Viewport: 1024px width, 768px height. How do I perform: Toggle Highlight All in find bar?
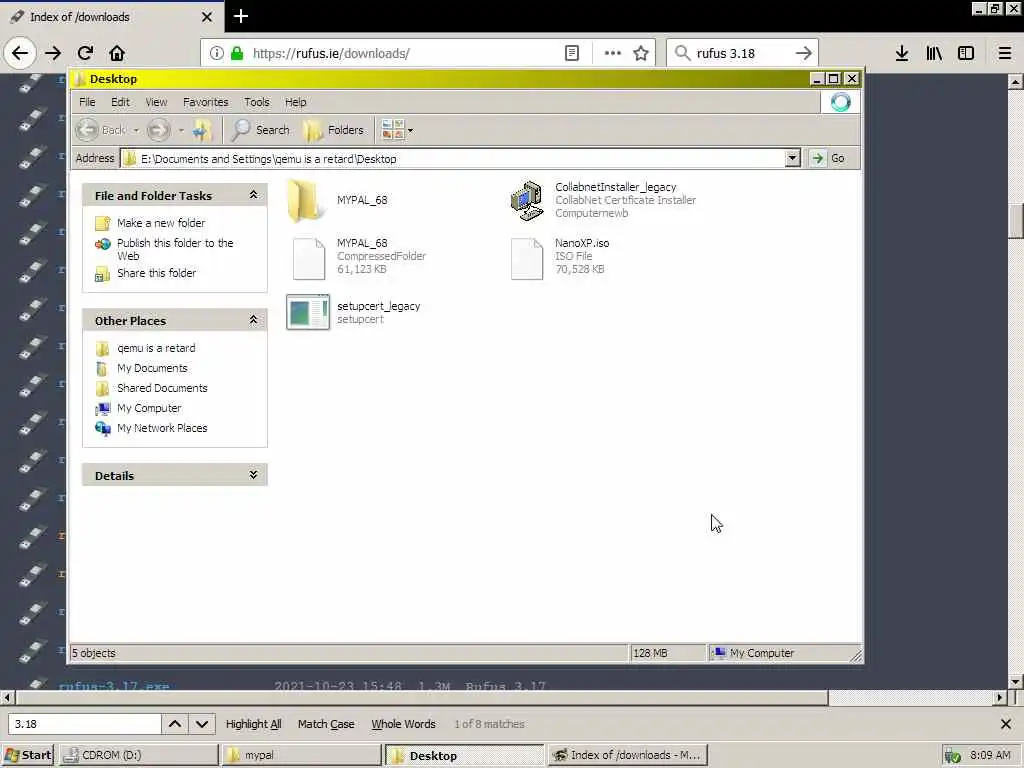(253, 724)
